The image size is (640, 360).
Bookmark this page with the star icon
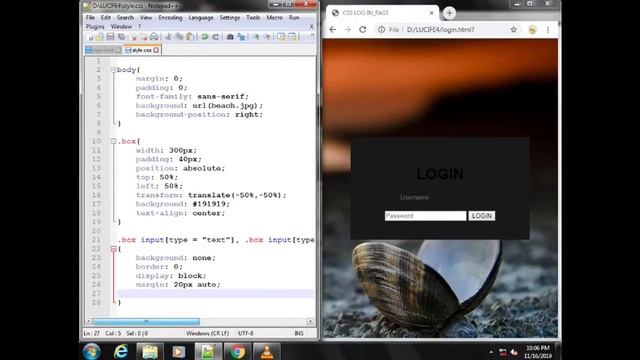click(513, 29)
